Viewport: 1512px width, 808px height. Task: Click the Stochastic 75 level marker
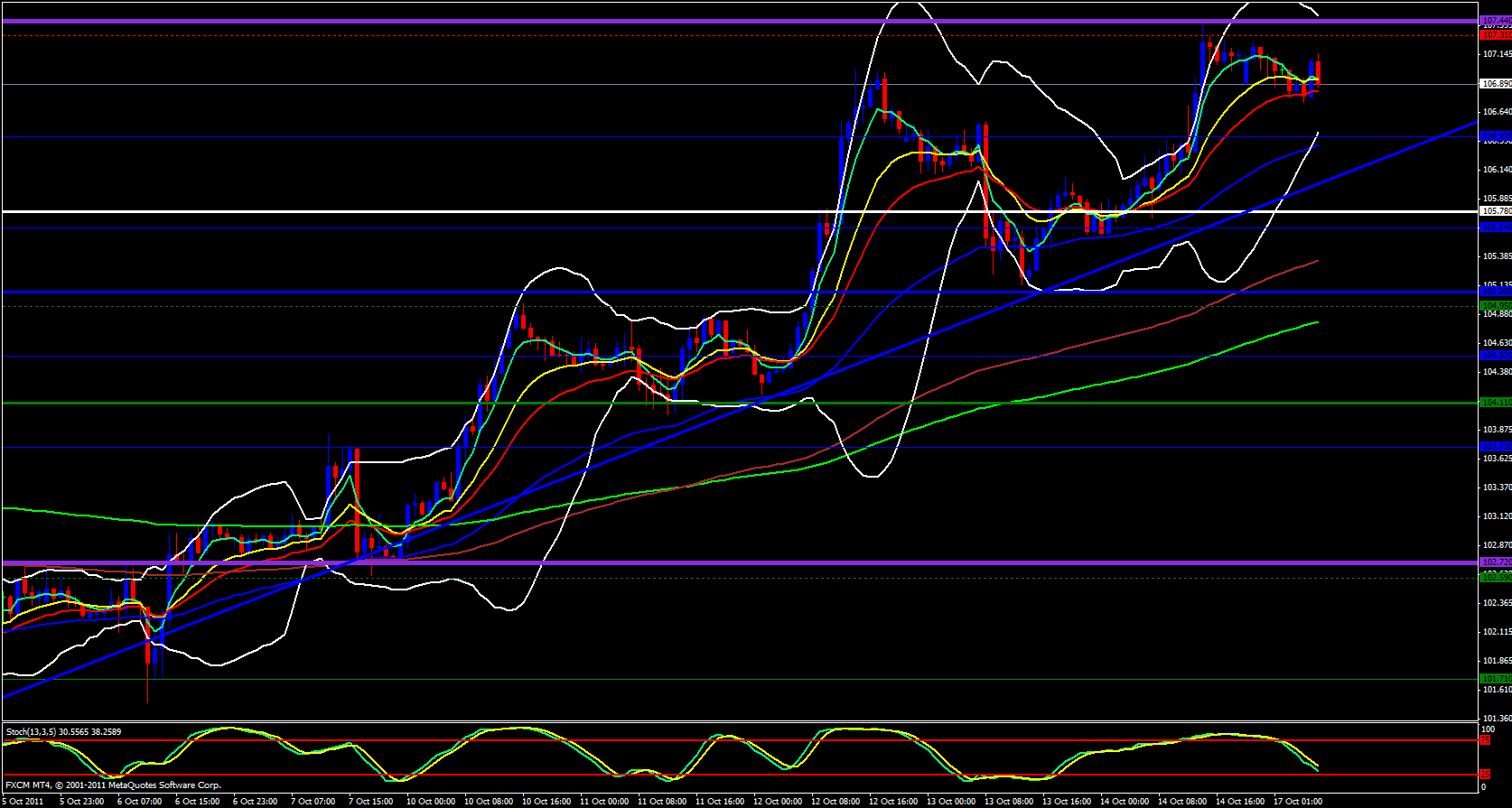(1484, 740)
